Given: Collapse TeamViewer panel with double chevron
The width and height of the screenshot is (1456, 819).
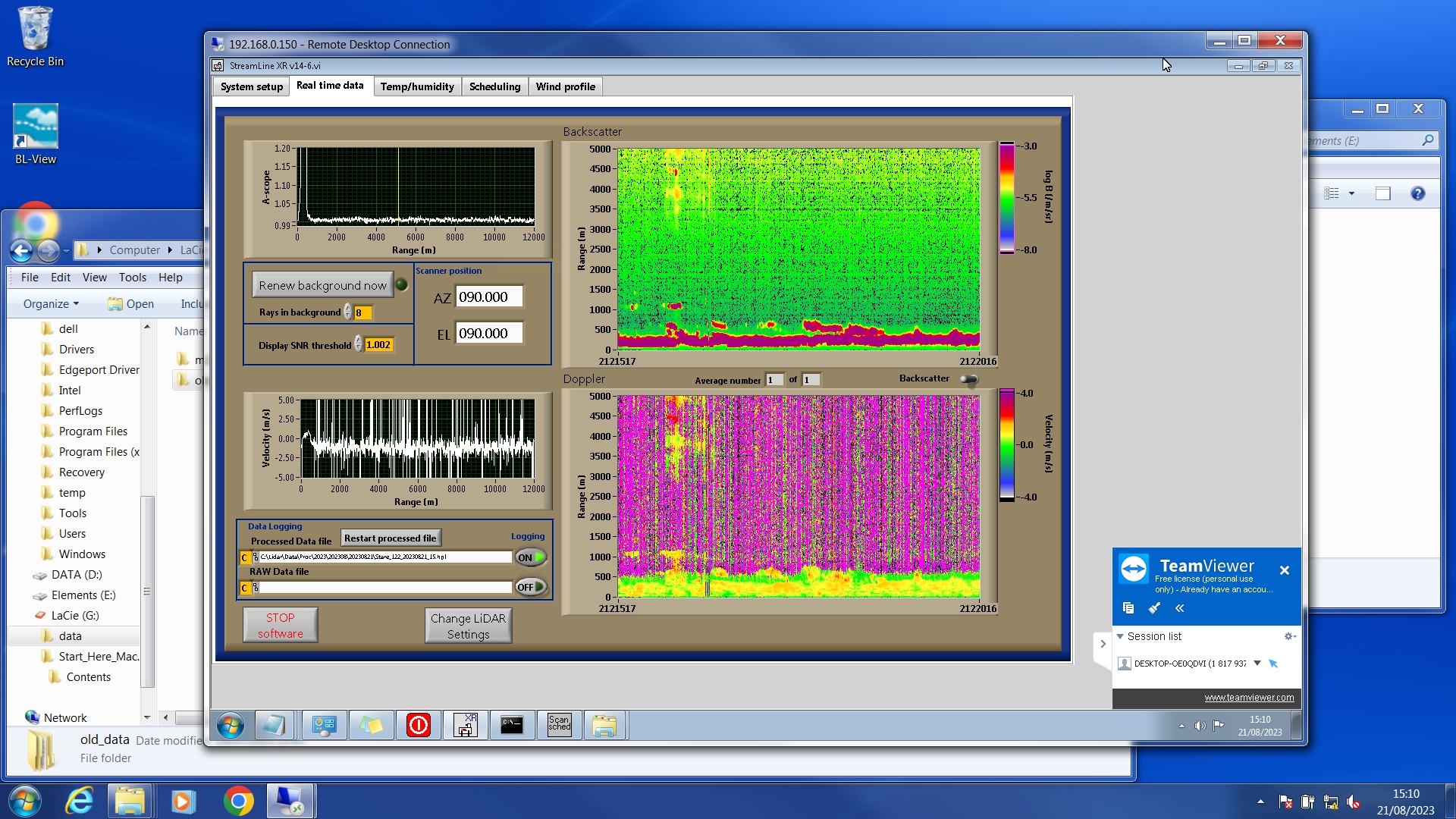Looking at the screenshot, I should pyautogui.click(x=1179, y=608).
